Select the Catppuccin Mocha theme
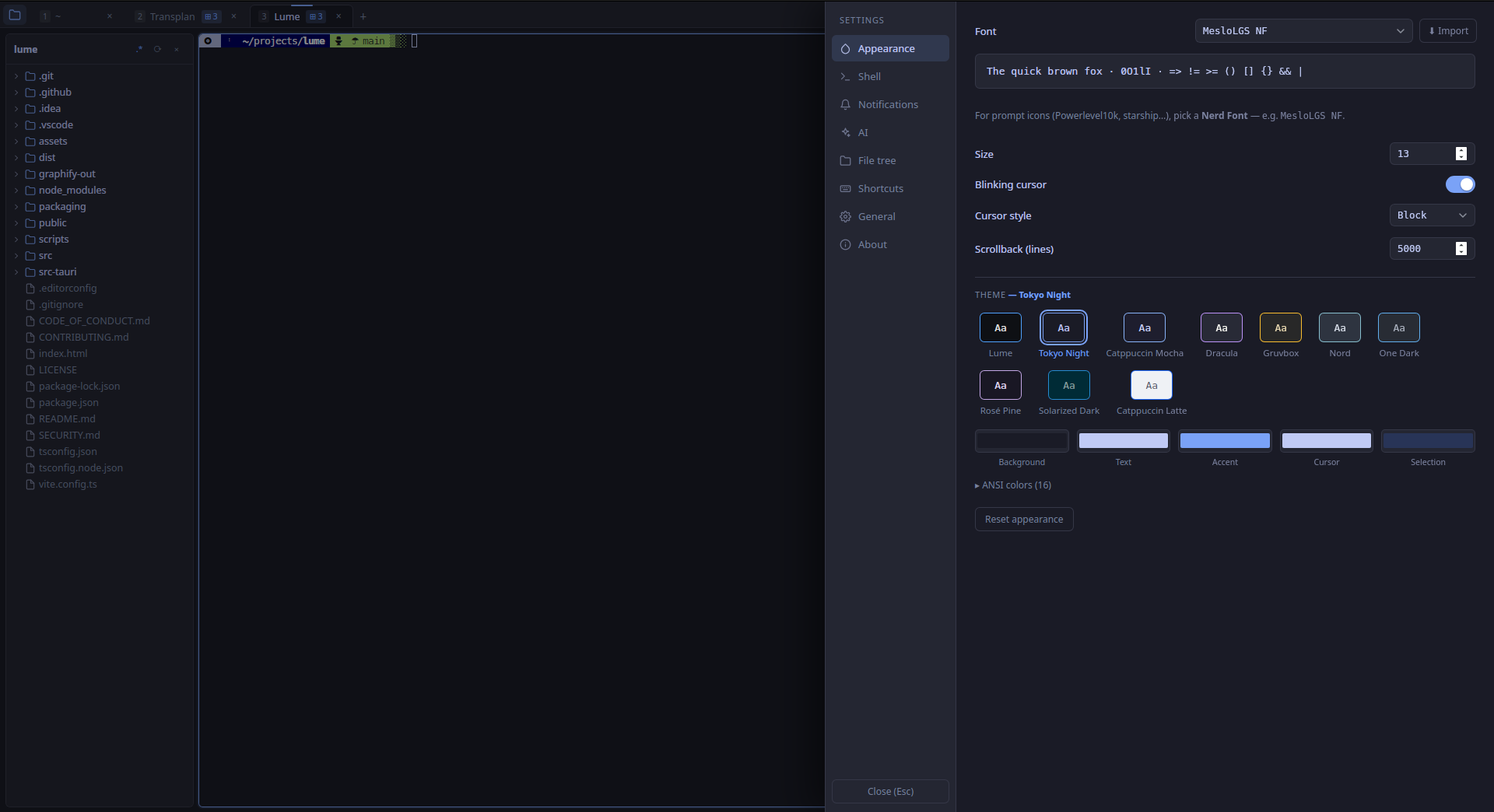Screen dimensions: 1494x812 (x=1145, y=327)
